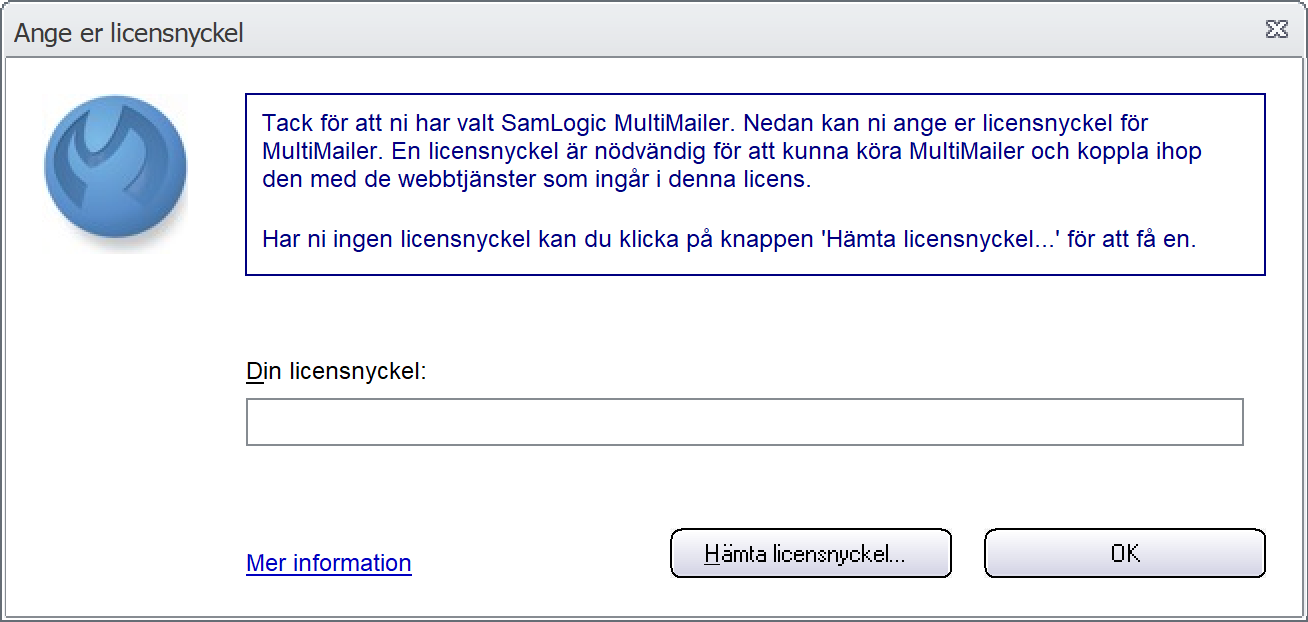Click the Hämta licensnyckel... button
This screenshot has width=1308, height=622.
pyautogui.click(x=810, y=553)
